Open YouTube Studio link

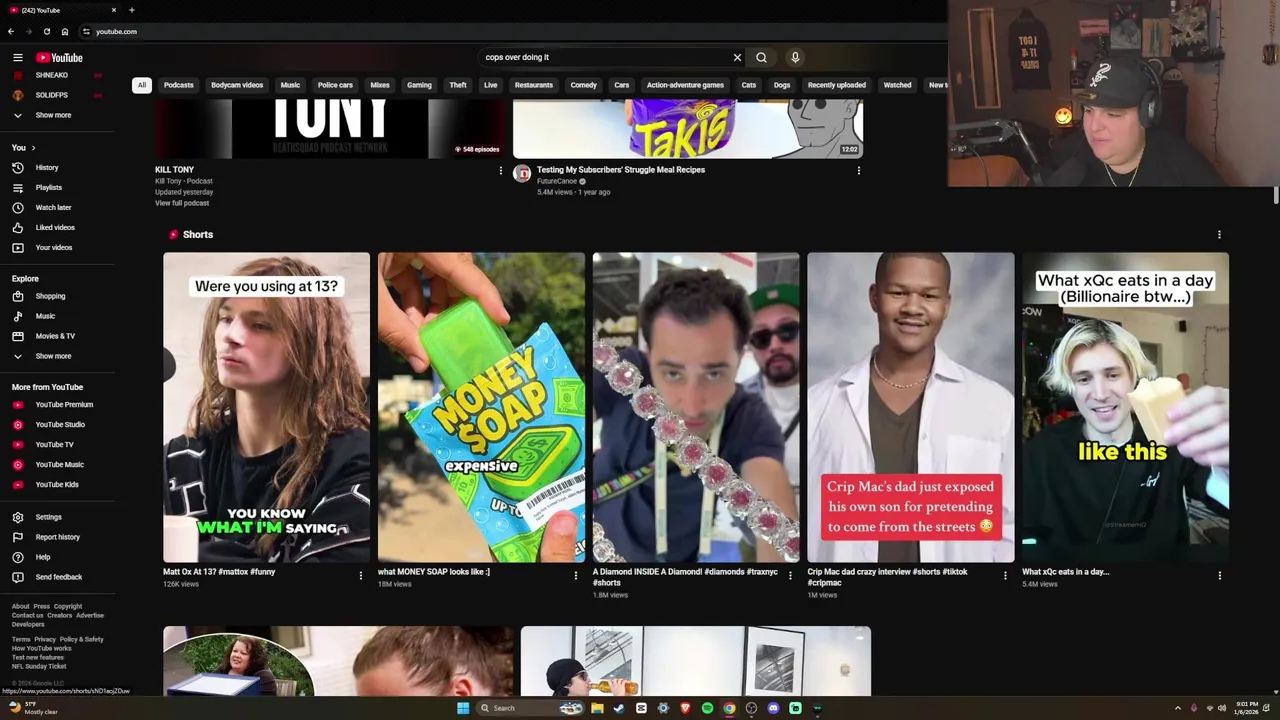(x=58, y=425)
